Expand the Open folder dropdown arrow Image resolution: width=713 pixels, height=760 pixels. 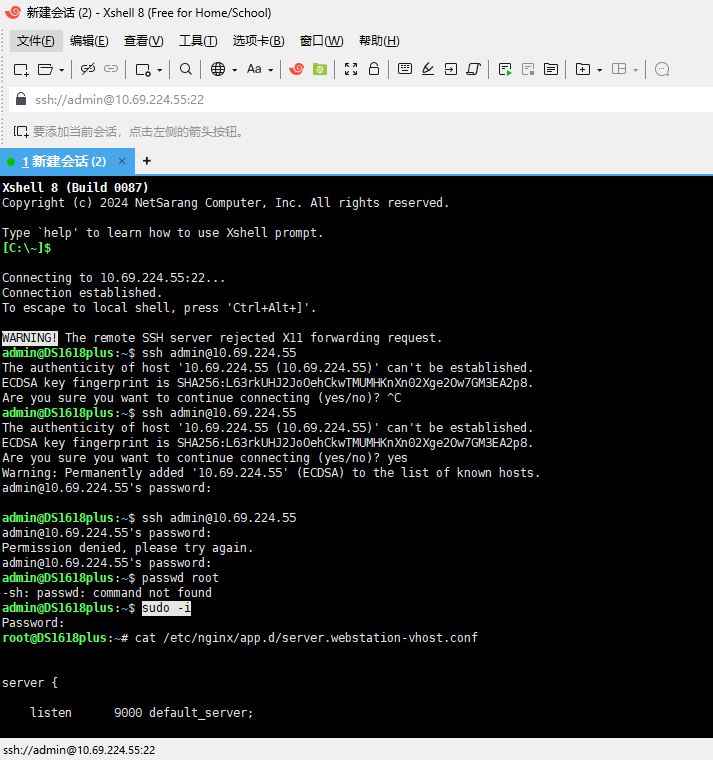point(61,70)
